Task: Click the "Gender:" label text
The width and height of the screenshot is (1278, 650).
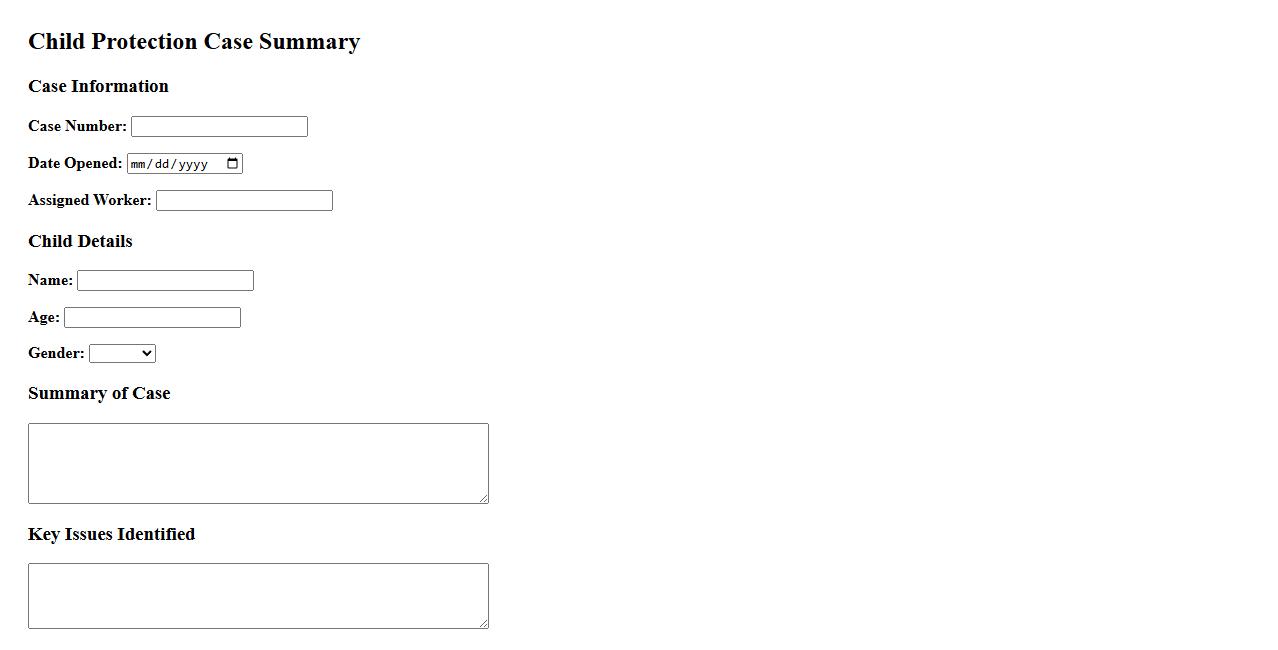Action: click(56, 353)
